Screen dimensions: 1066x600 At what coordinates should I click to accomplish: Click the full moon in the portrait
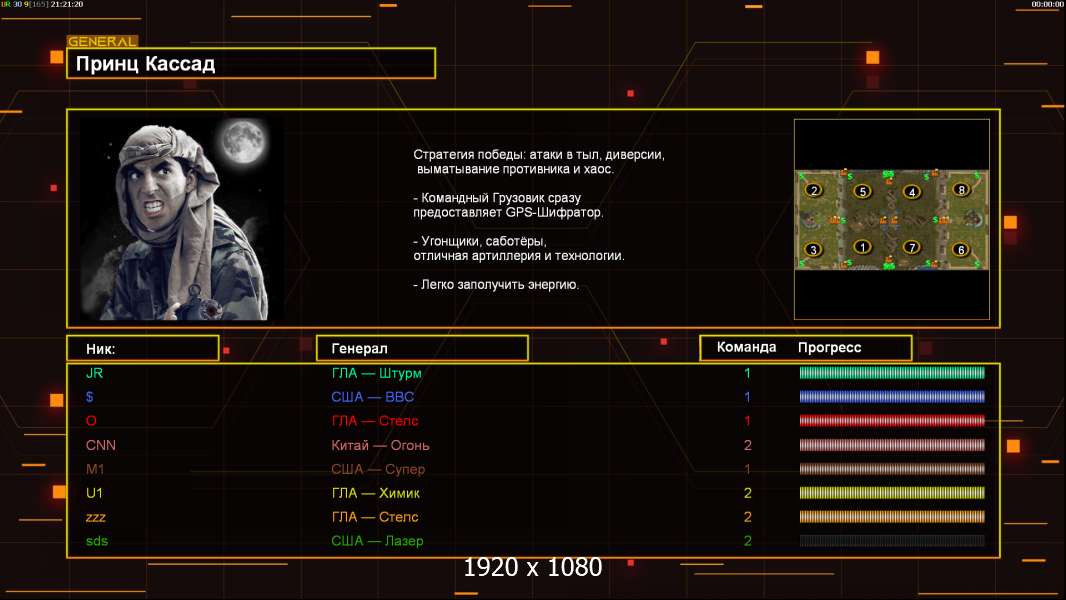(243, 141)
